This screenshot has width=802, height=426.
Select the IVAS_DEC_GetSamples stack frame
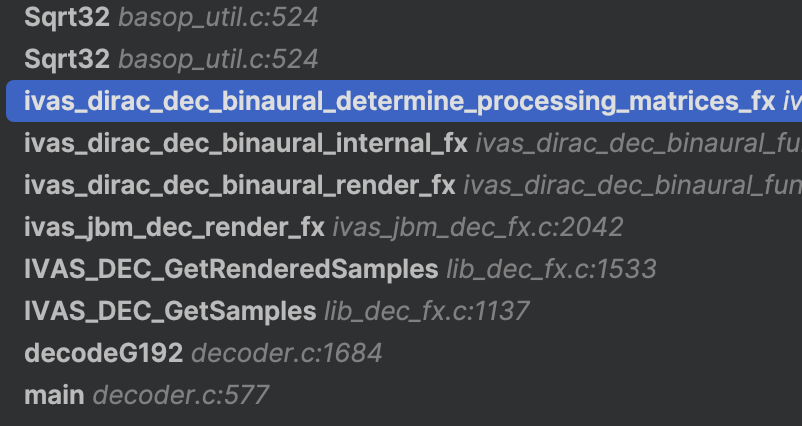[x=169, y=311]
